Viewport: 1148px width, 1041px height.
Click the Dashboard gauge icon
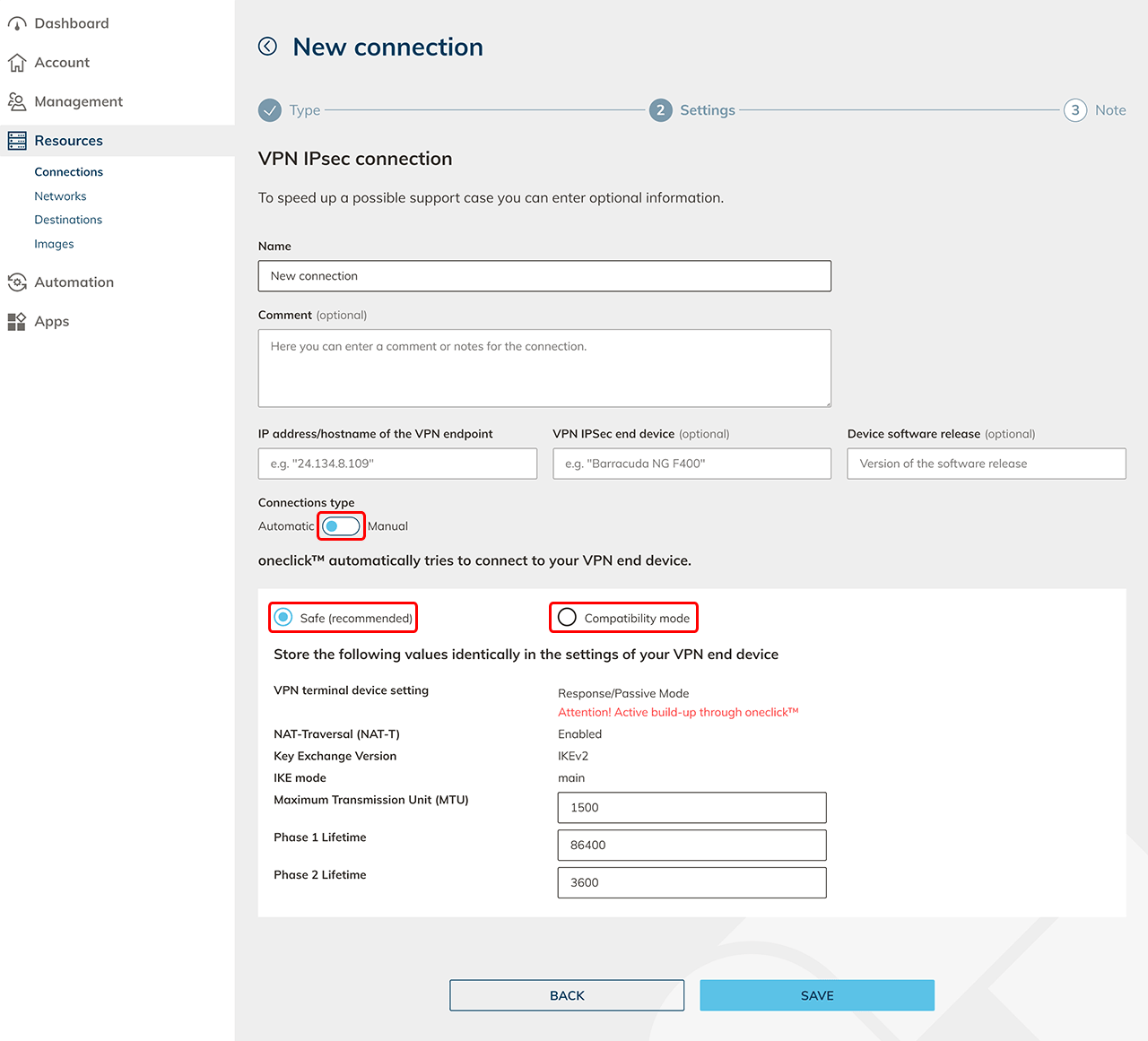pos(17,24)
